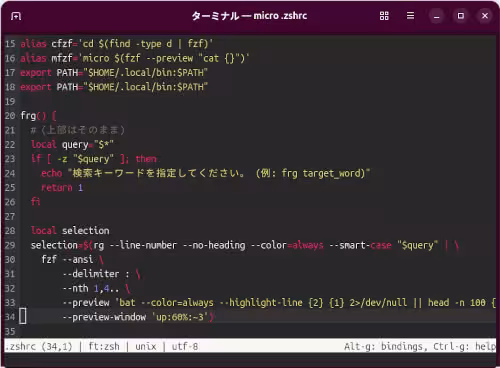The height and width of the screenshot is (368, 500).
Task: Click the echo message on line 24
Action: pyautogui.click(x=205, y=173)
